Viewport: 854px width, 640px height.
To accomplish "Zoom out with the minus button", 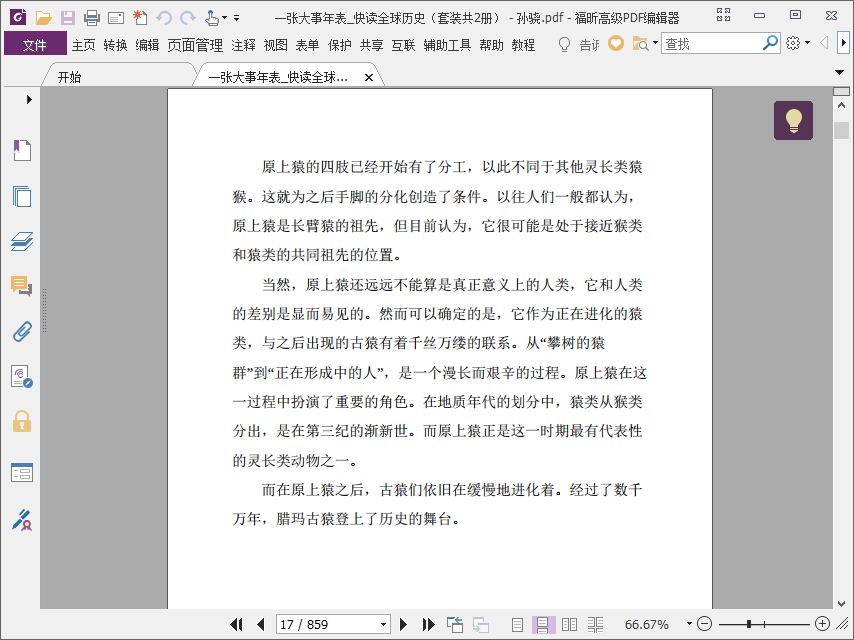I will point(705,624).
